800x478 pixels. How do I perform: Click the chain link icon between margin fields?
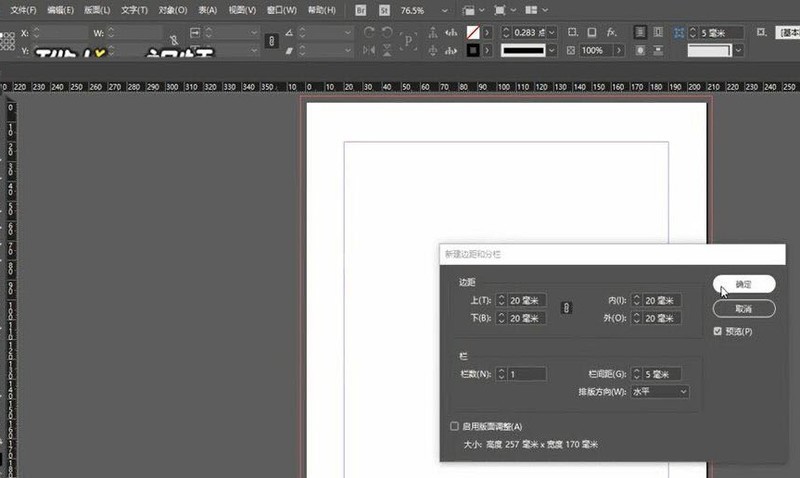coord(566,309)
